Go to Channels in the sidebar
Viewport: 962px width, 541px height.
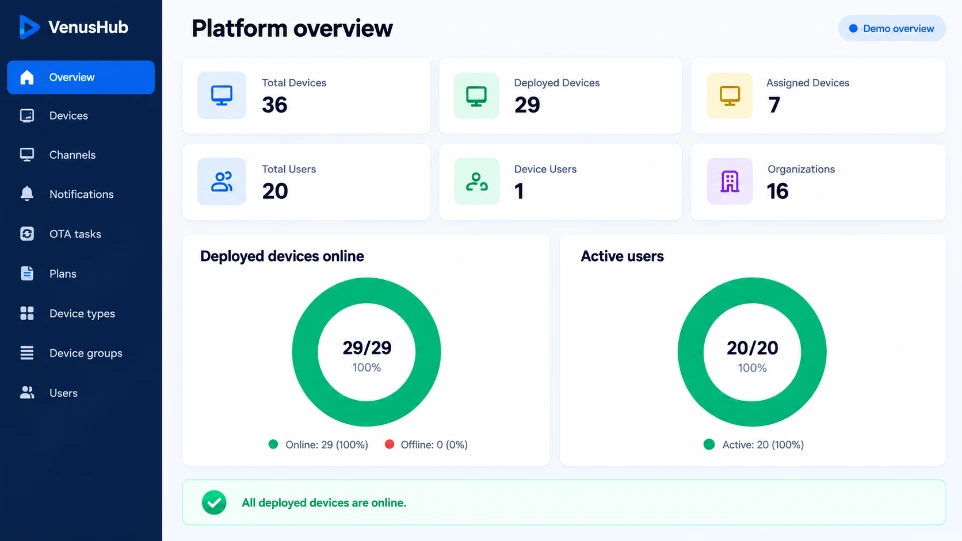click(81, 155)
